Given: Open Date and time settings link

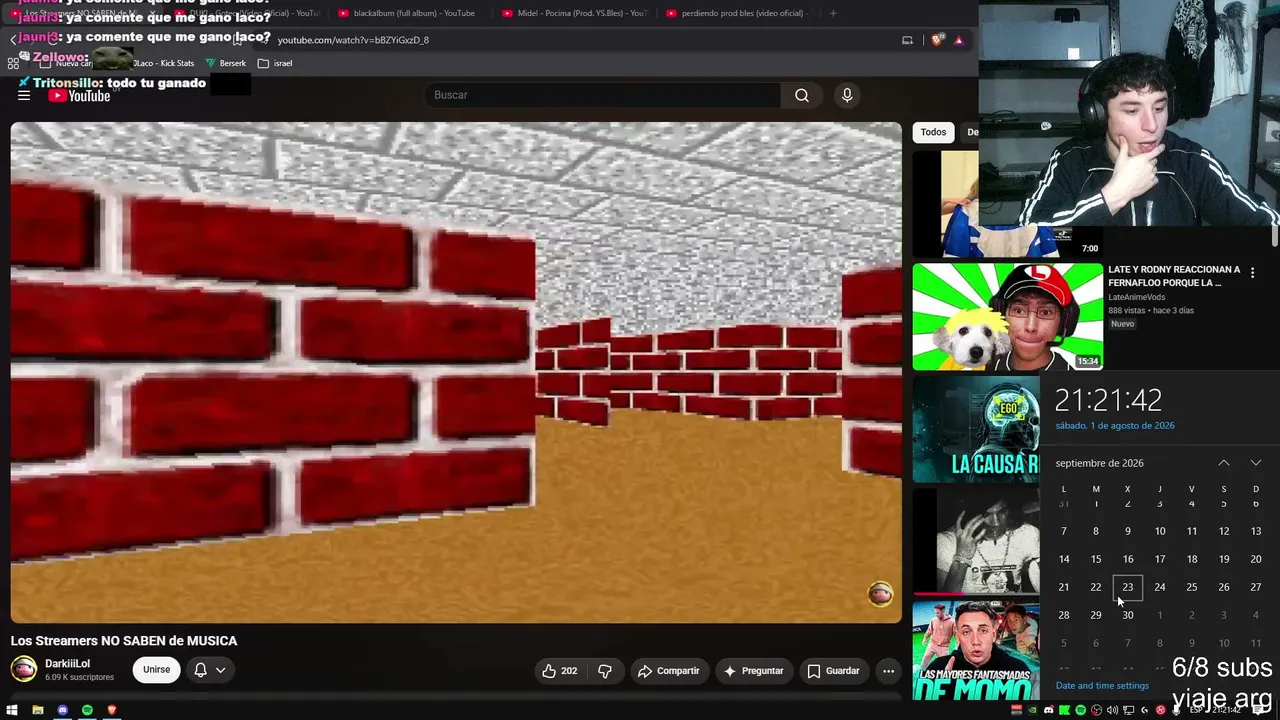Looking at the screenshot, I should point(1102,686).
